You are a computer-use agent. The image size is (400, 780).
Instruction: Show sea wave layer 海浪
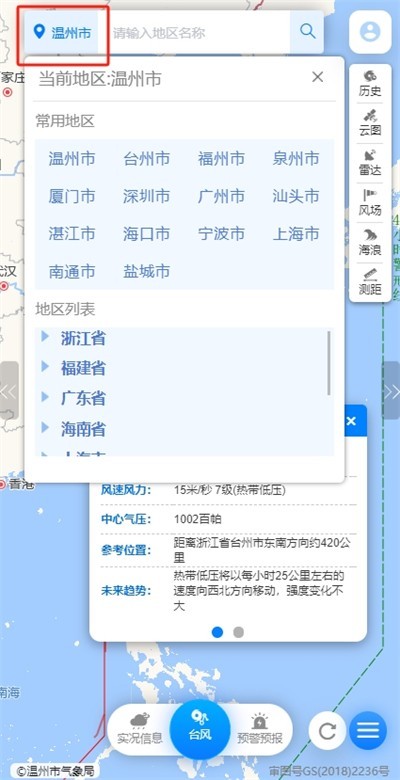[x=370, y=243]
